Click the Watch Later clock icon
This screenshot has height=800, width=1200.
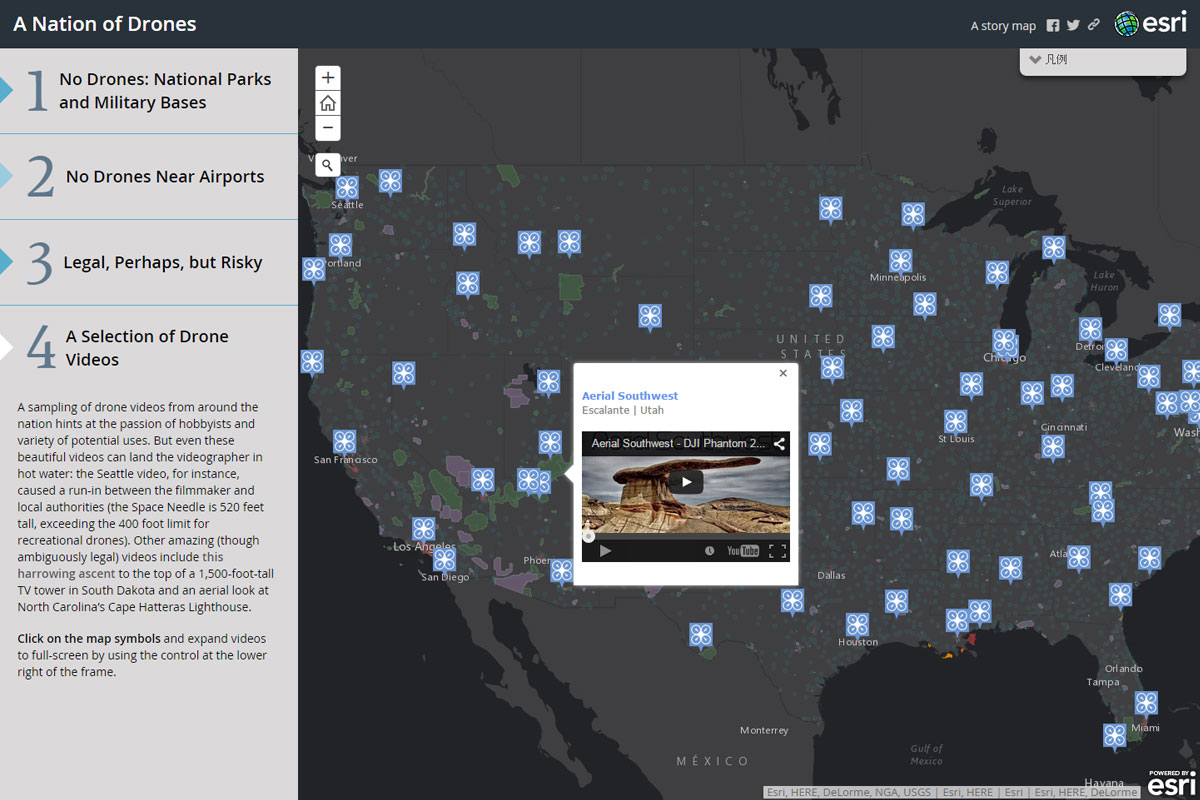[x=710, y=551]
